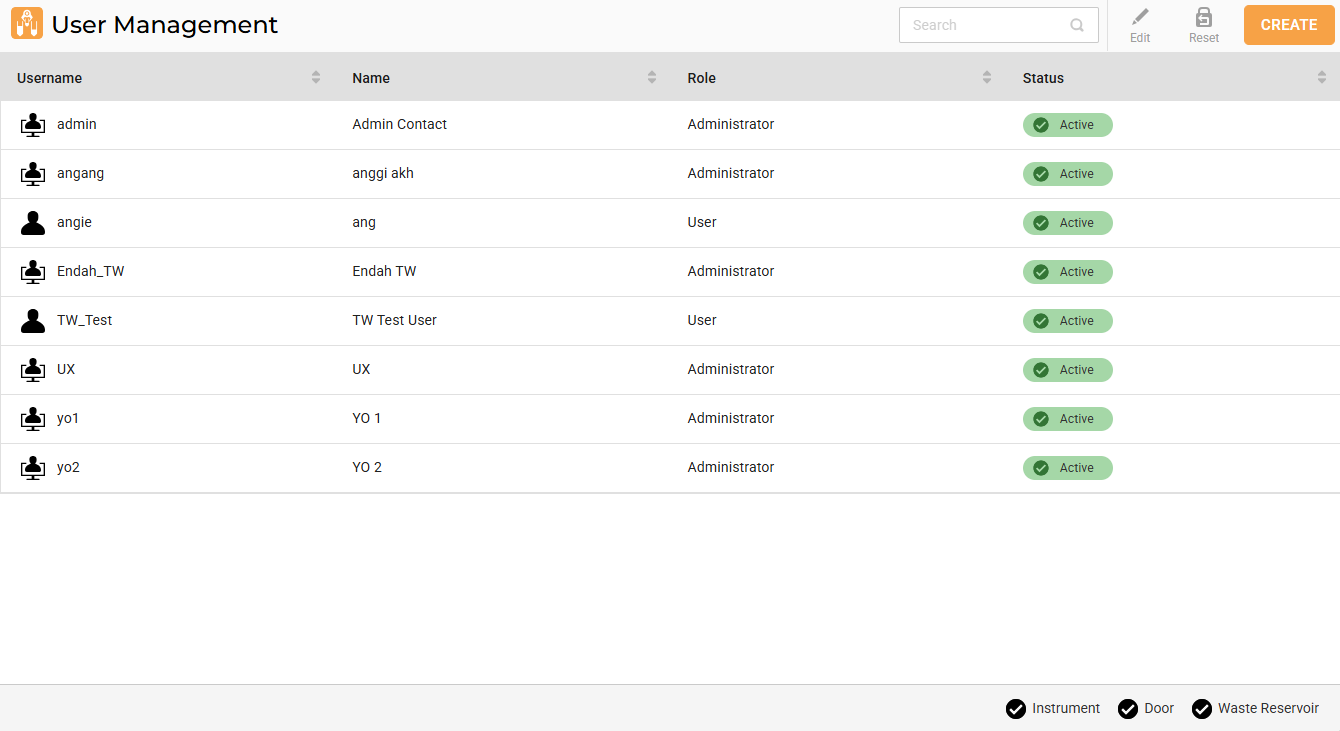Click the search magnifier icon
1340x731 pixels.
pos(1077,26)
